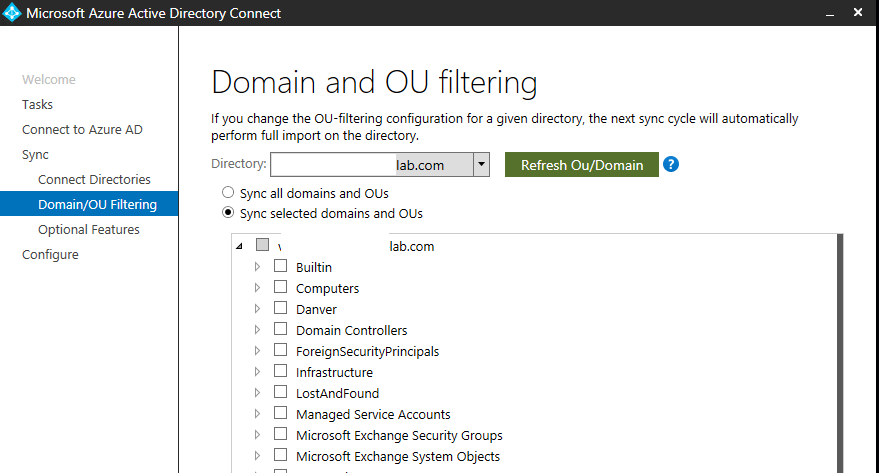Image resolution: width=879 pixels, height=473 pixels.
Task: Select Sync selected domains and OUs radio
Action: (x=228, y=212)
